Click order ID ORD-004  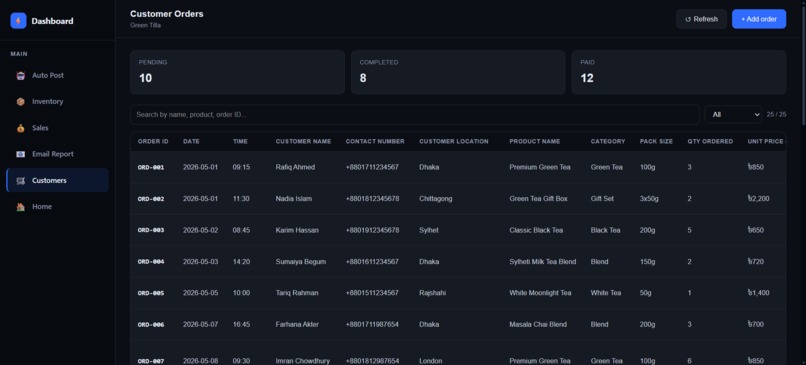(x=151, y=262)
